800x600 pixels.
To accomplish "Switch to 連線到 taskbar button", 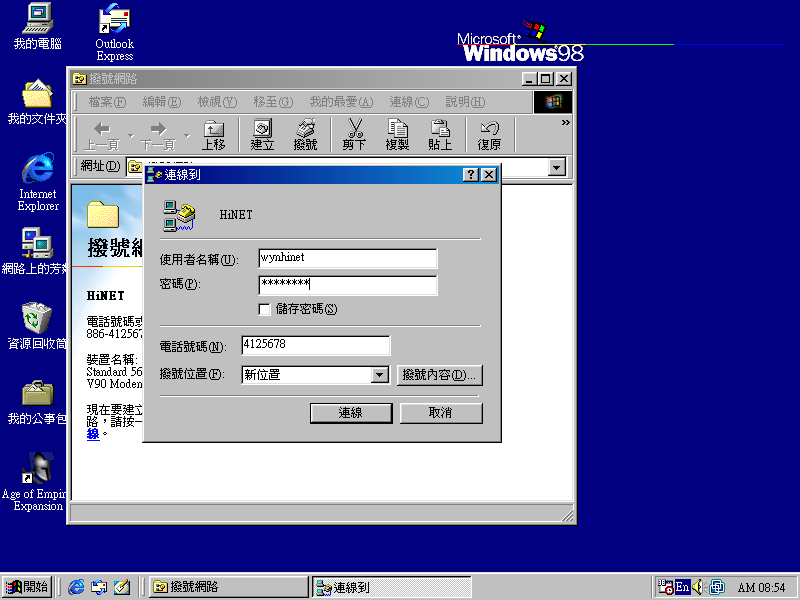I will coord(391,587).
